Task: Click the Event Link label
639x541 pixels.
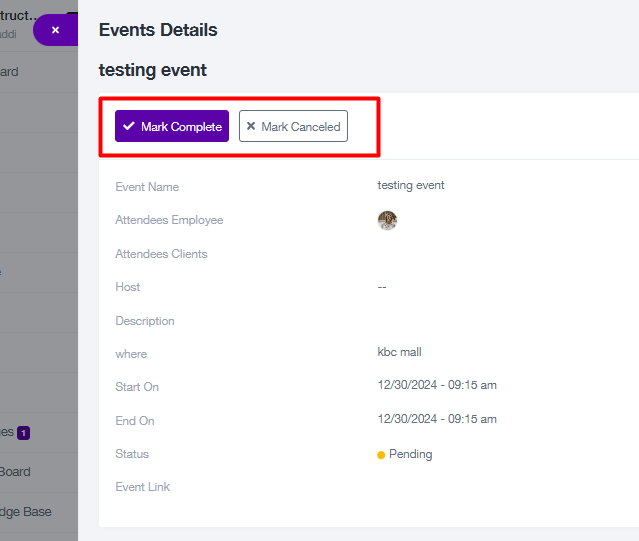Action: pos(143,487)
